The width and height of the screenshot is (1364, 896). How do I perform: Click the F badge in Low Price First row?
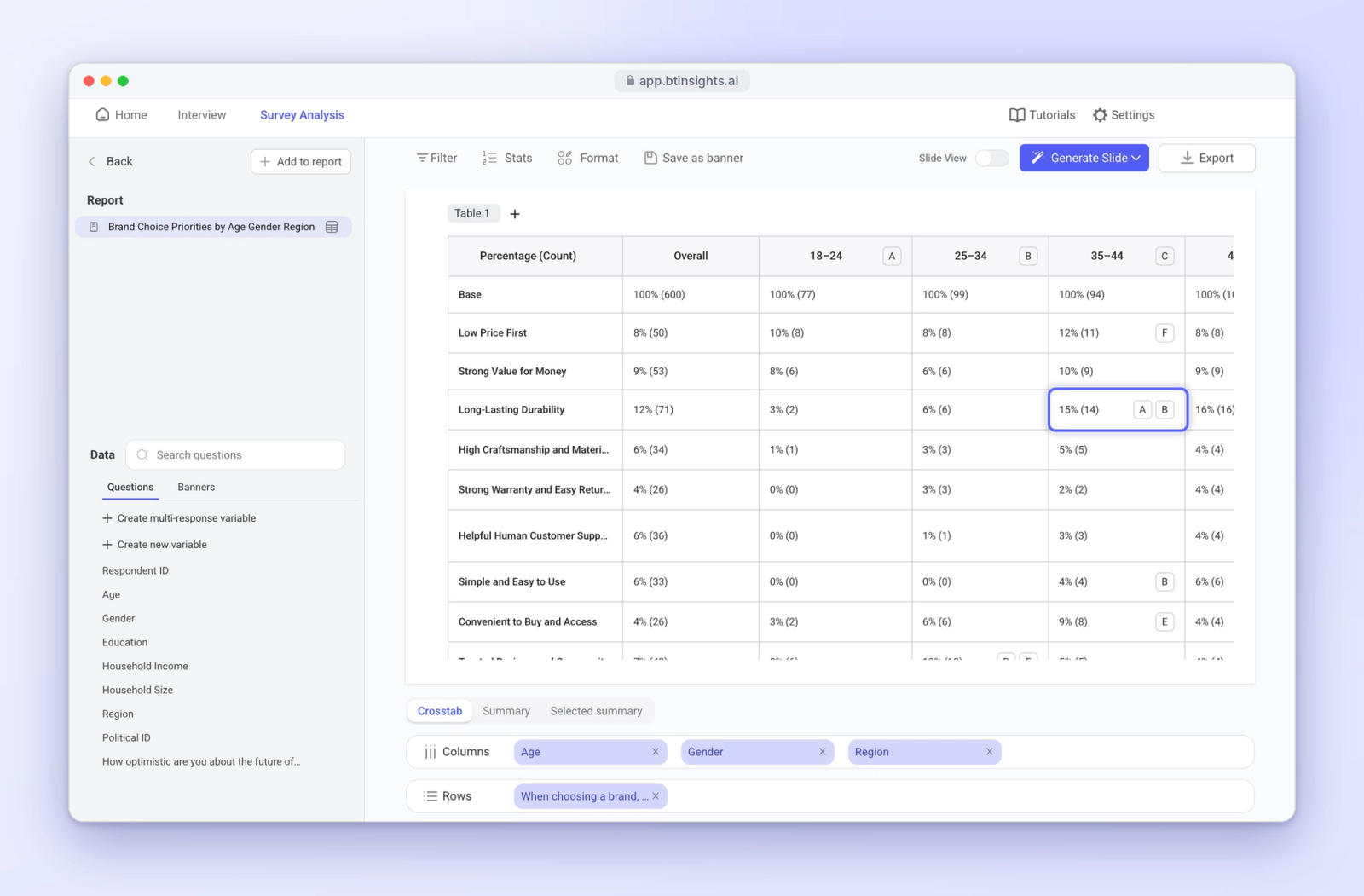click(1165, 332)
